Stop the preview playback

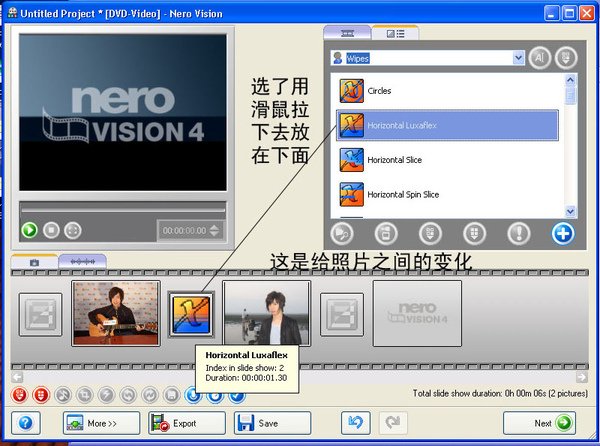click(51, 230)
